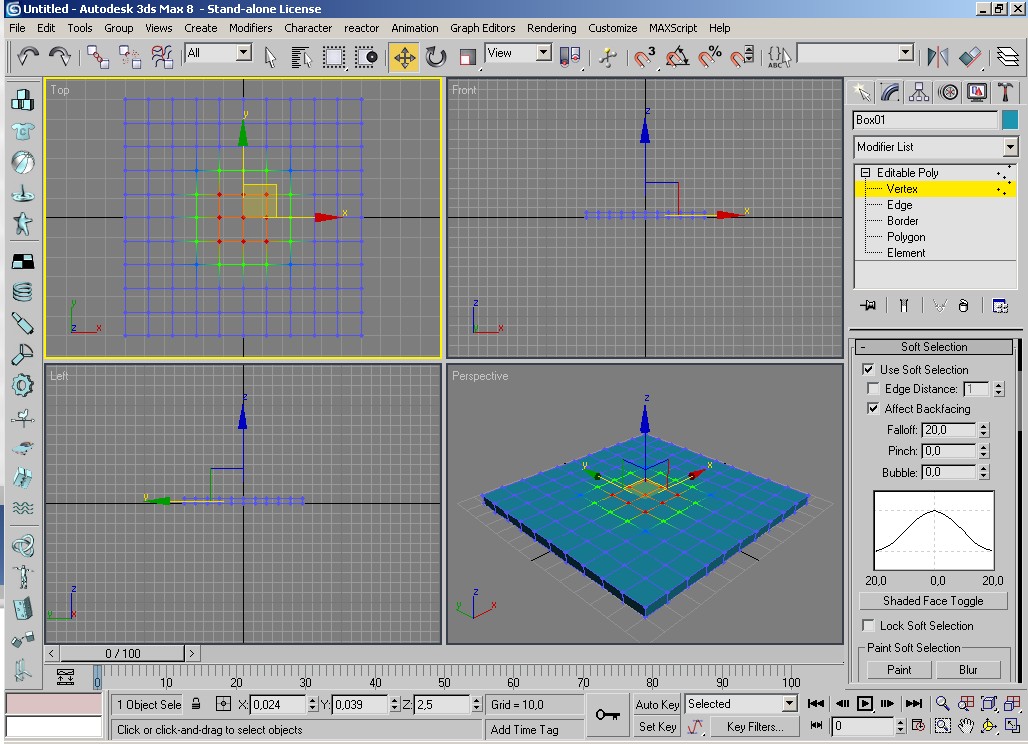Toggle Use Soft Selection checkbox

[x=868, y=370]
